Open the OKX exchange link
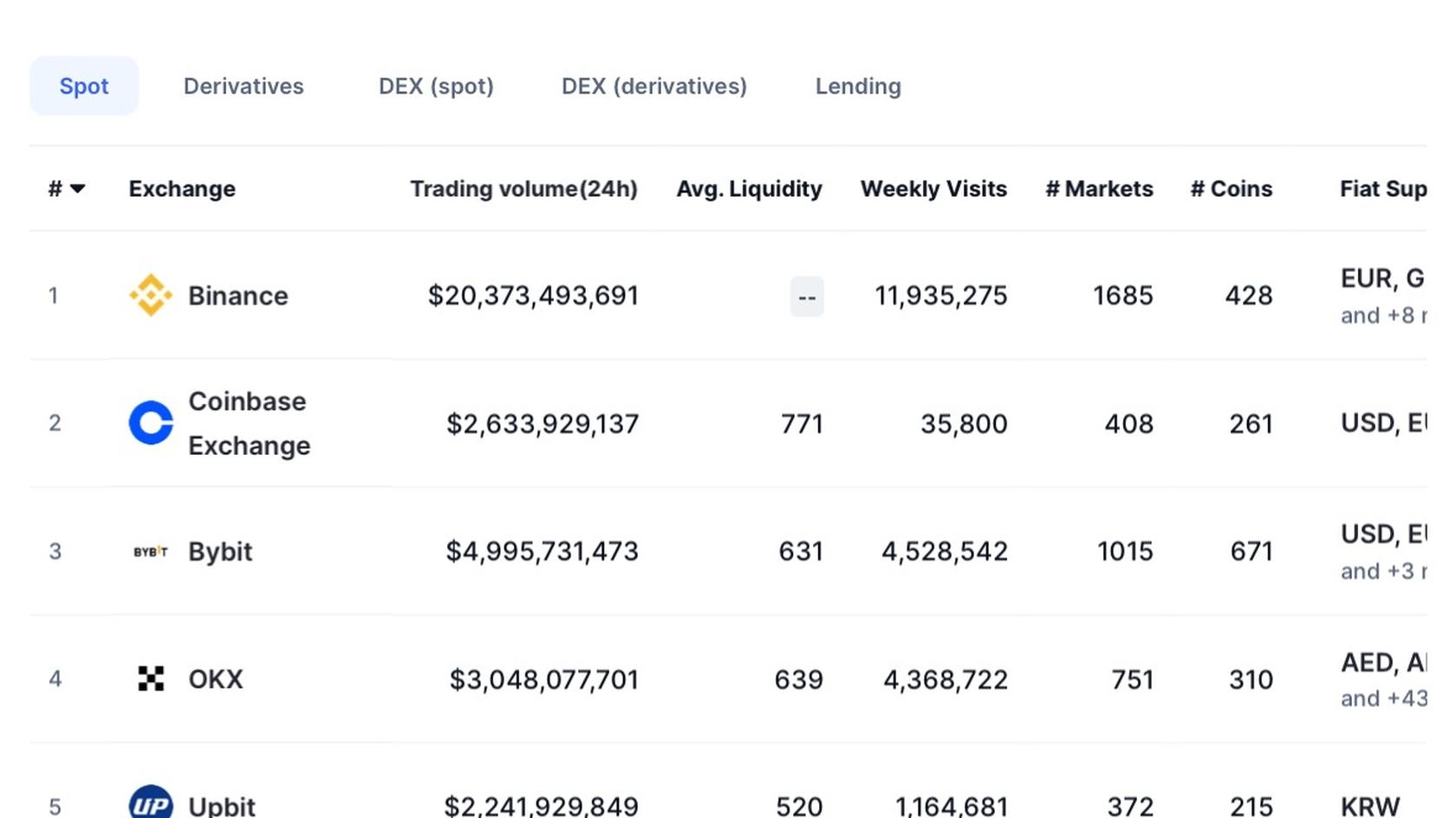Viewport: 1456px width, 818px height. pyautogui.click(x=216, y=678)
